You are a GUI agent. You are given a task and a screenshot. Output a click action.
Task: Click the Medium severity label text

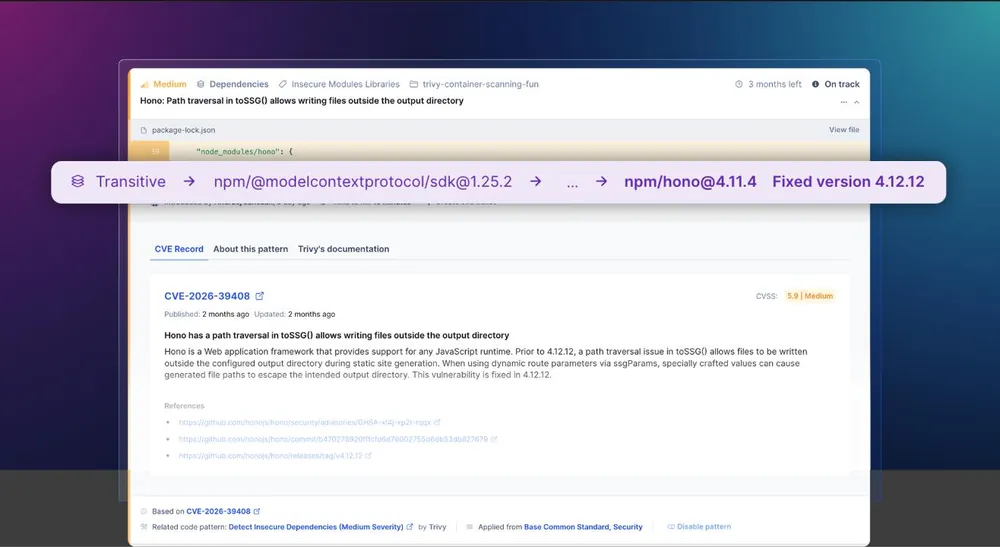(x=170, y=84)
